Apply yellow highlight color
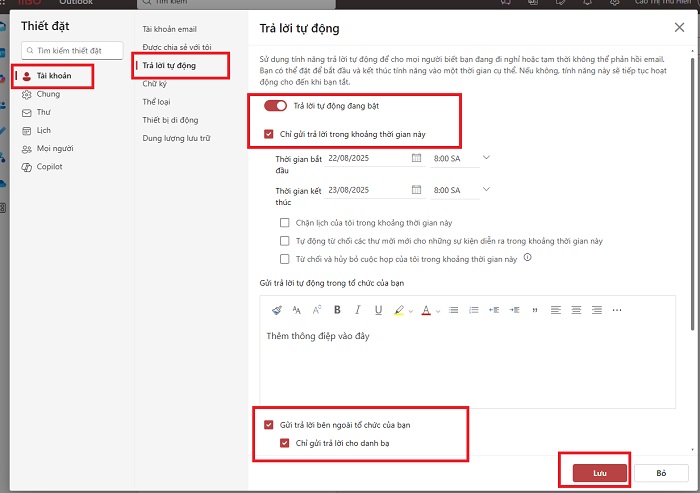700x493 pixels. tap(399, 310)
